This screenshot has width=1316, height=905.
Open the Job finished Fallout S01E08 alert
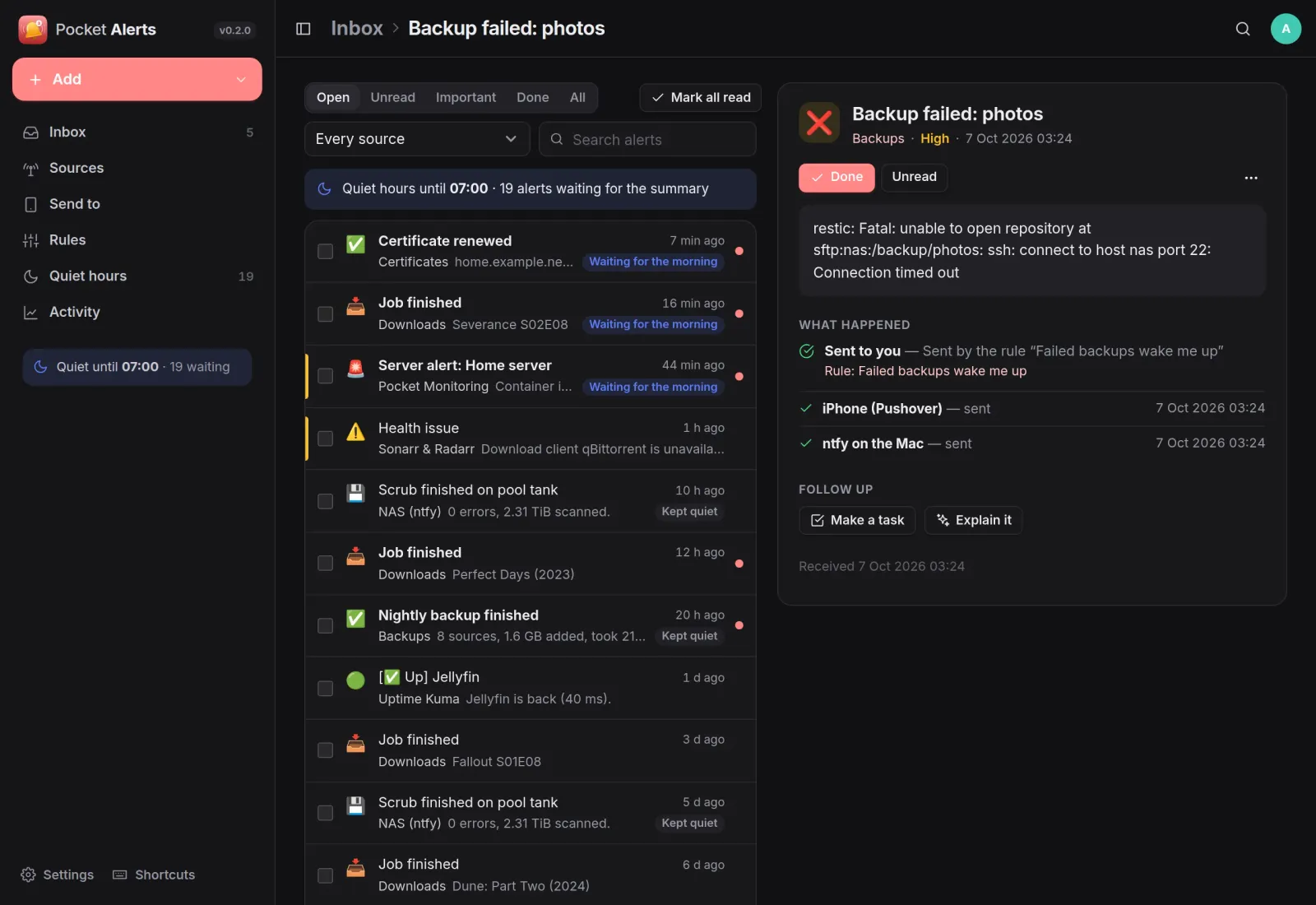[x=531, y=750]
